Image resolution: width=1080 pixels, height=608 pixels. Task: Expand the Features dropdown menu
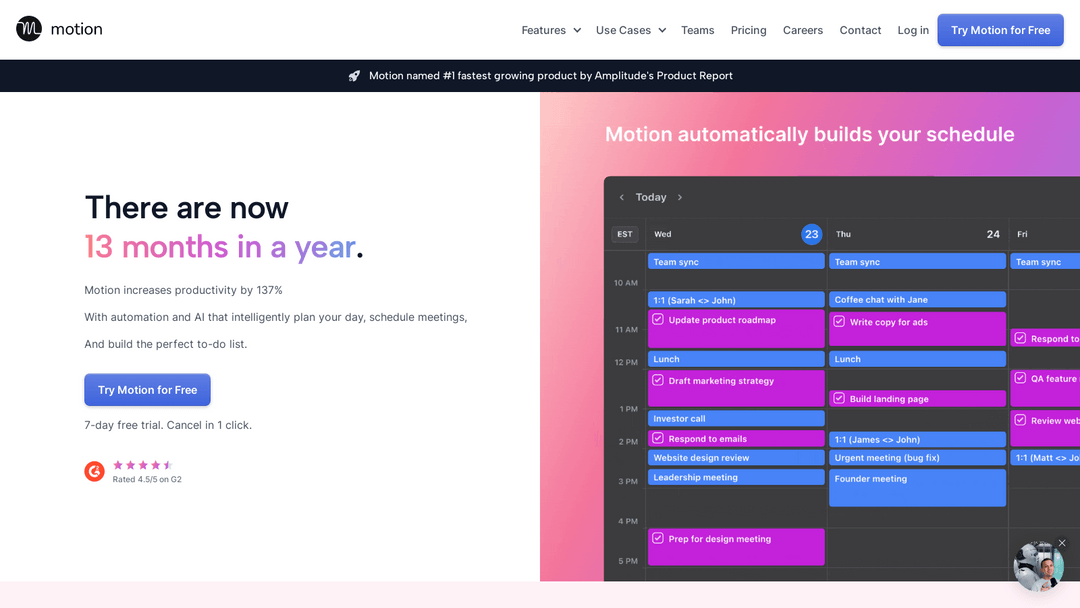coord(551,30)
